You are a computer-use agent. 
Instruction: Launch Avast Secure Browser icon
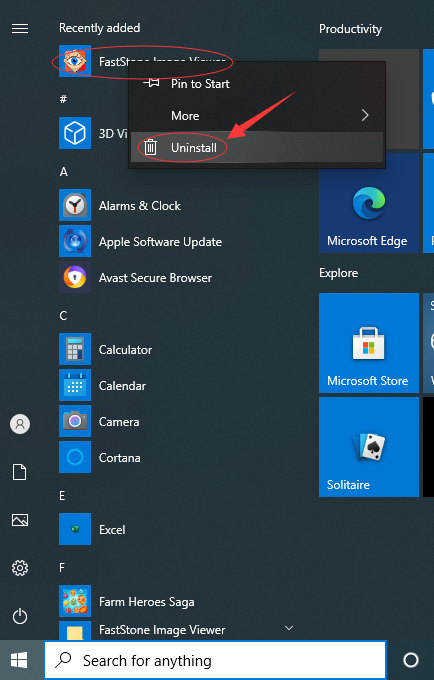tap(75, 277)
